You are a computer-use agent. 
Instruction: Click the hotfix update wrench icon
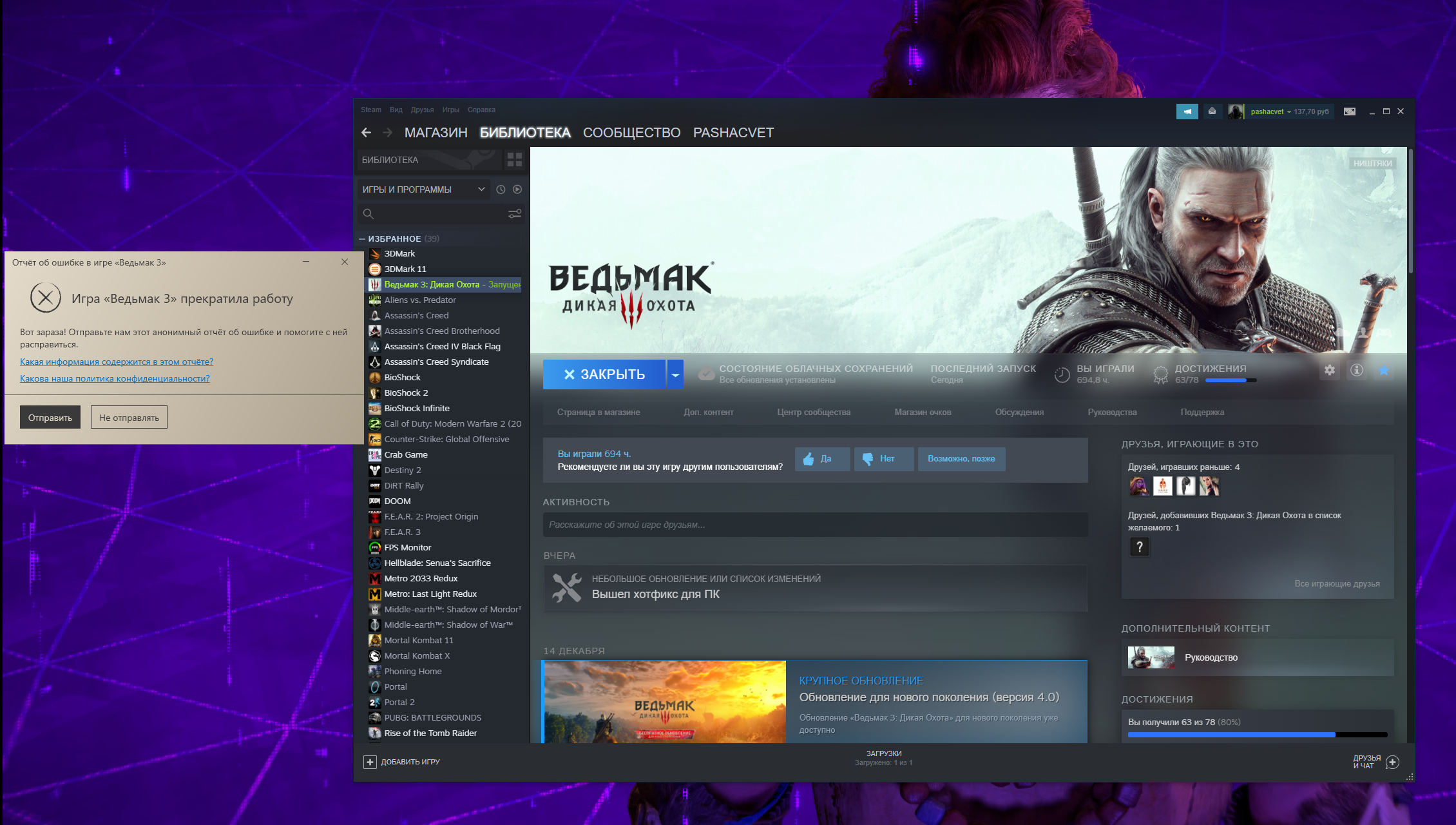point(567,588)
